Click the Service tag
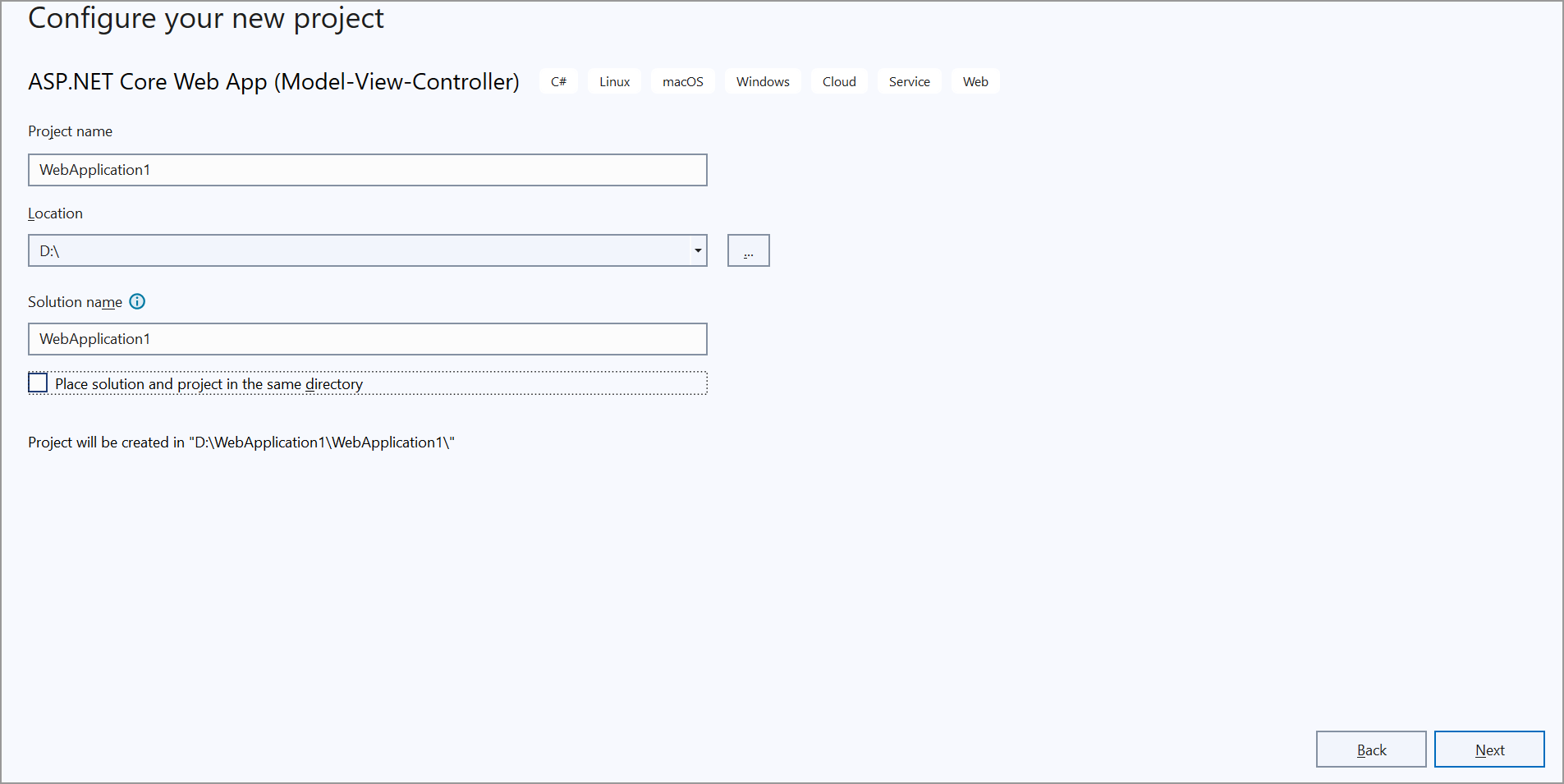The width and height of the screenshot is (1564, 784). 910,81
